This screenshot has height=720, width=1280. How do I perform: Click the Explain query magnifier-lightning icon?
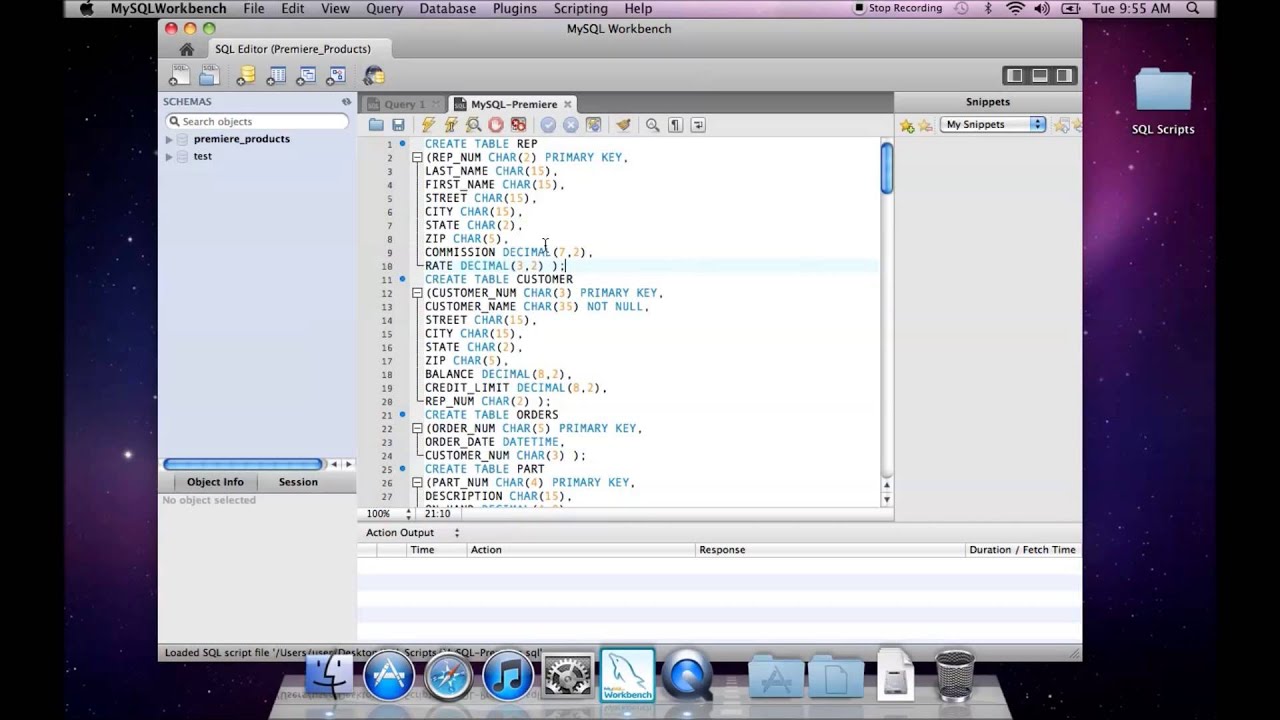pos(474,125)
